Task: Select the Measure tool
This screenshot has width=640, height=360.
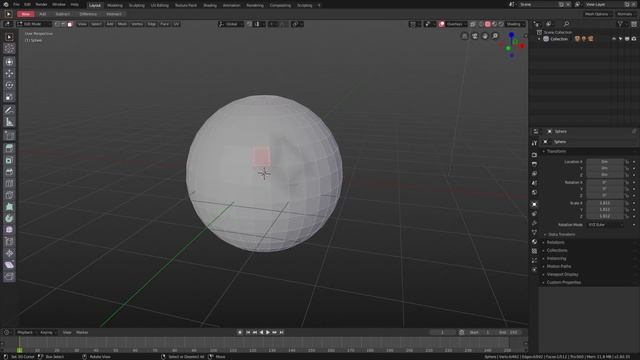Action: [9, 122]
